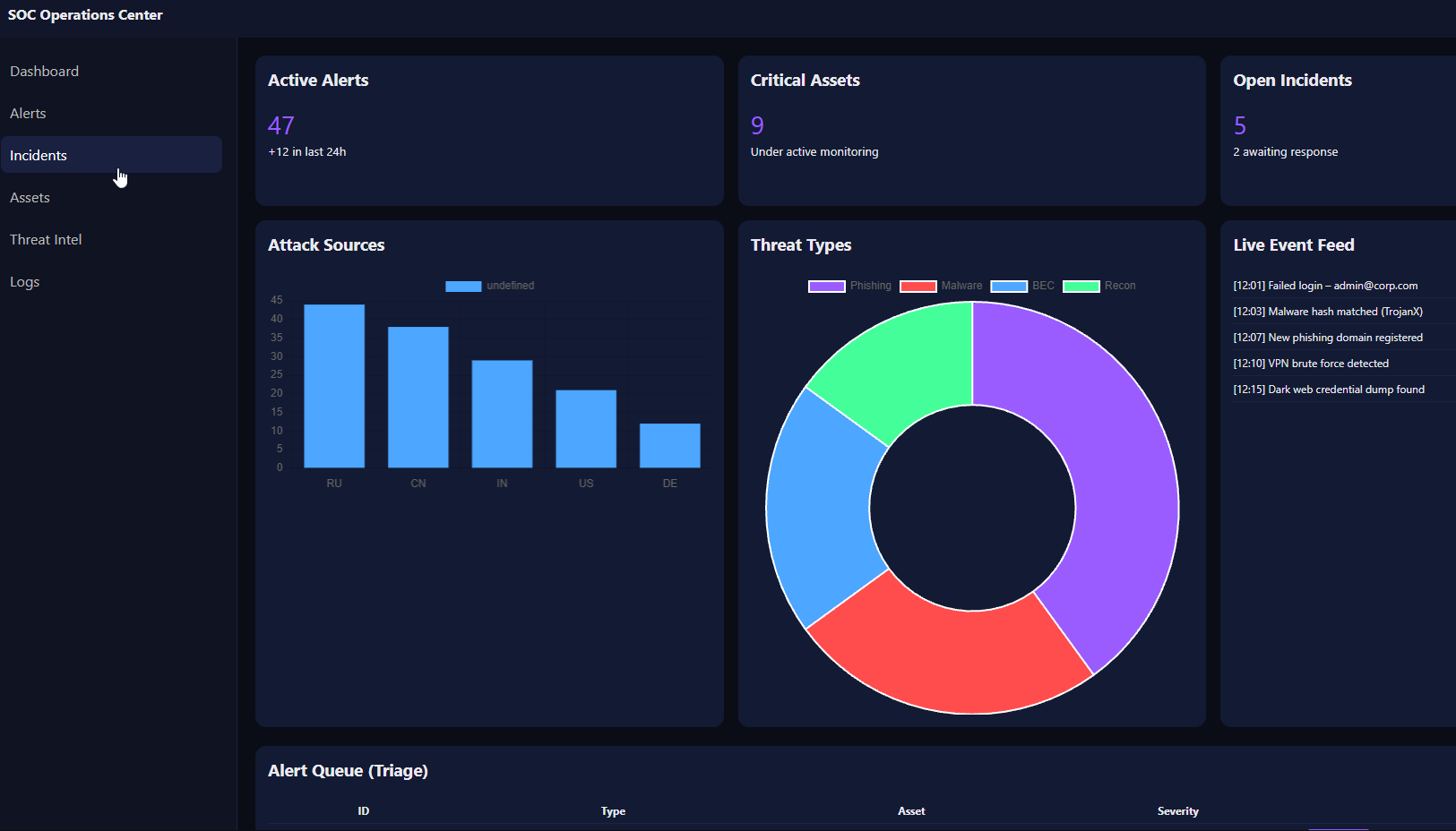1456x831 pixels.
Task: Open the VPN brute force detected event
Action: [x=1311, y=364]
